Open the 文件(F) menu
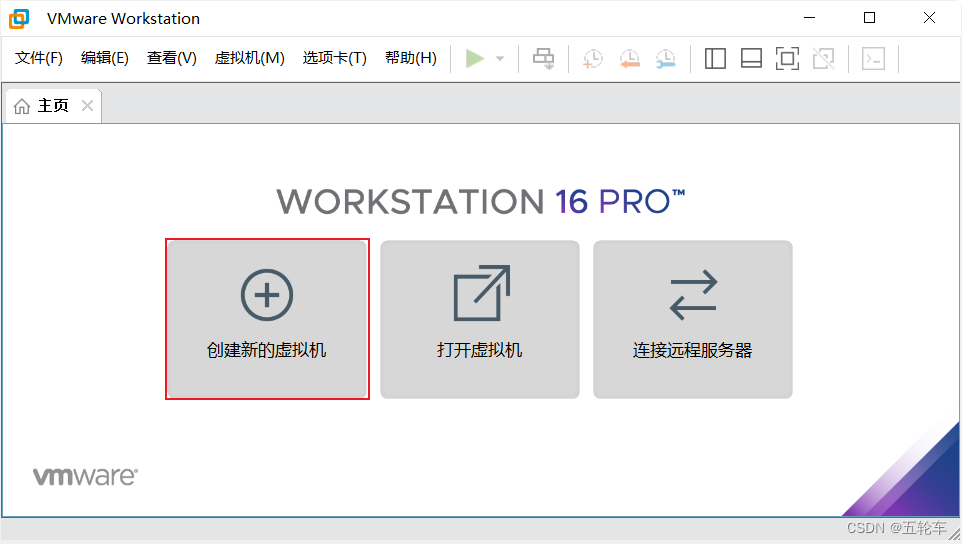Image resolution: width=962 pixels, height=544 pixels. [39, 58]
